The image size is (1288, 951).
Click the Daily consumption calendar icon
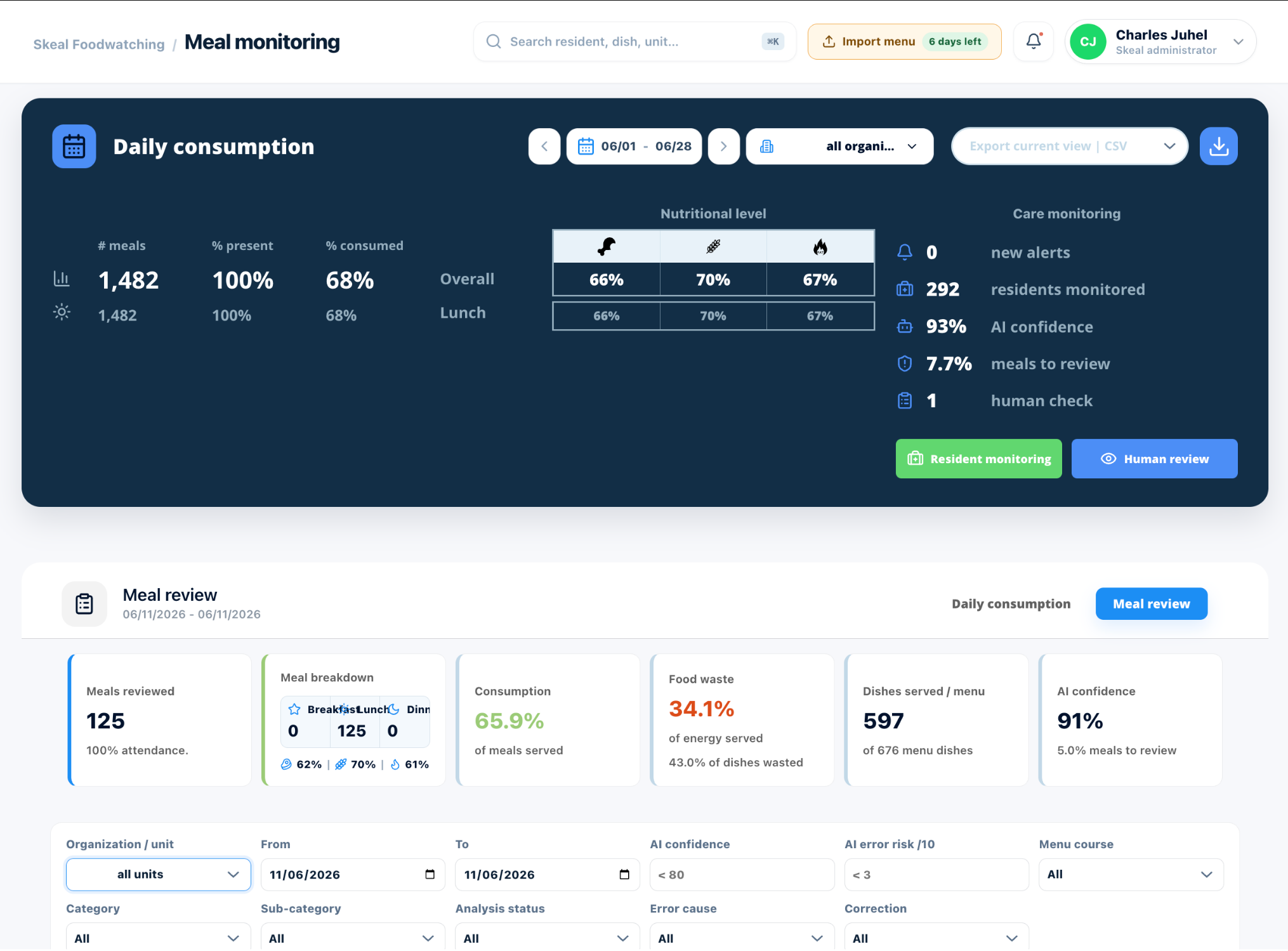(x=74, y=147)
